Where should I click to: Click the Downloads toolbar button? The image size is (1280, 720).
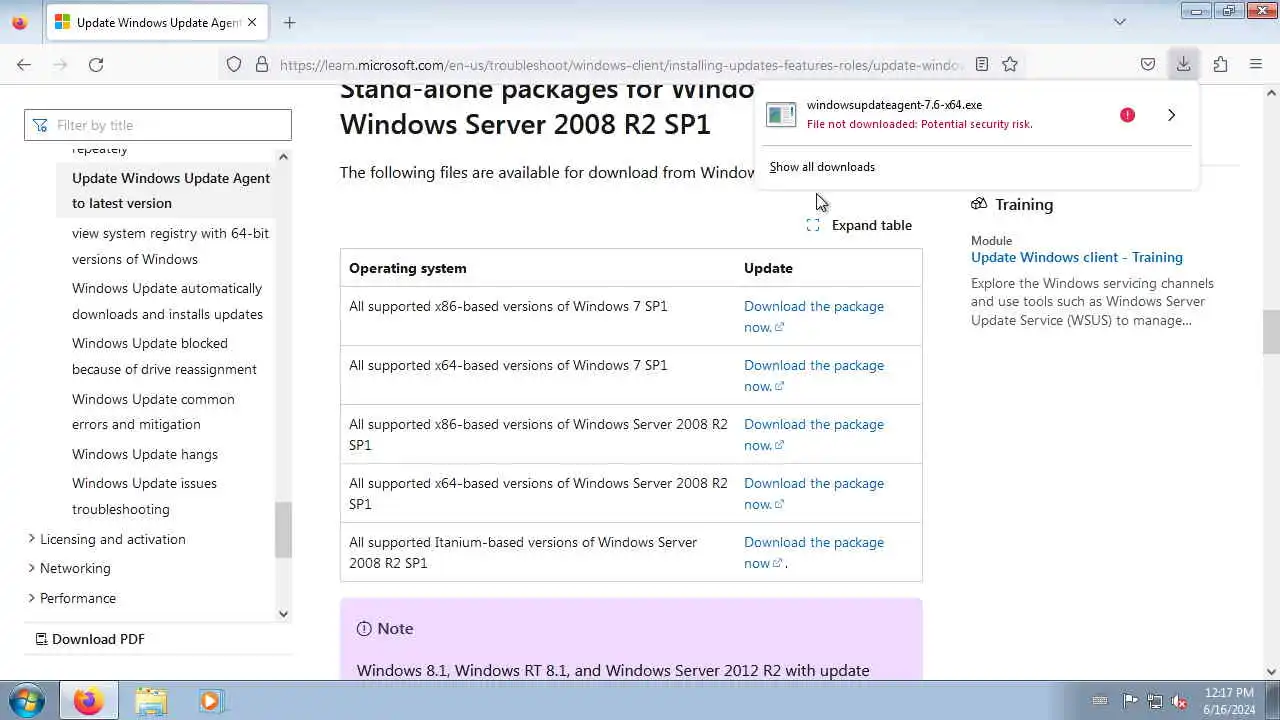(x=1183, y=64)
